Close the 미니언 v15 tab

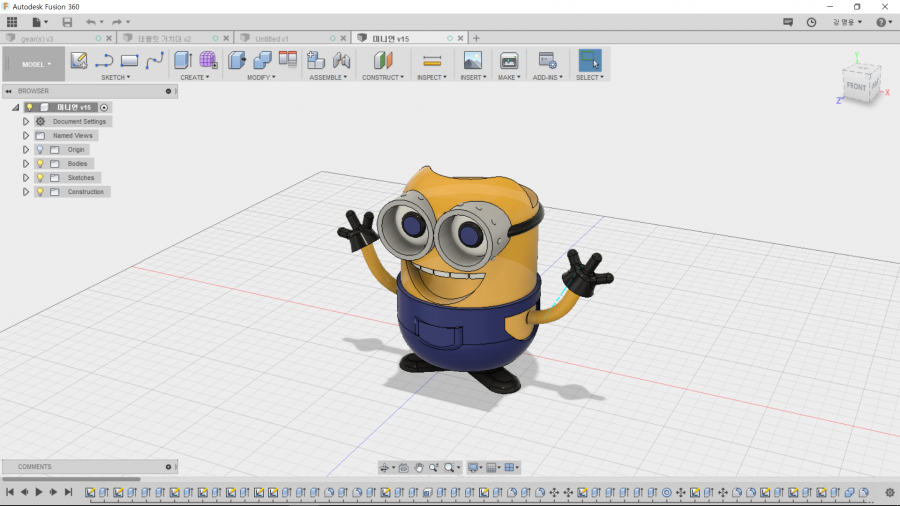(x=460, y=38)
